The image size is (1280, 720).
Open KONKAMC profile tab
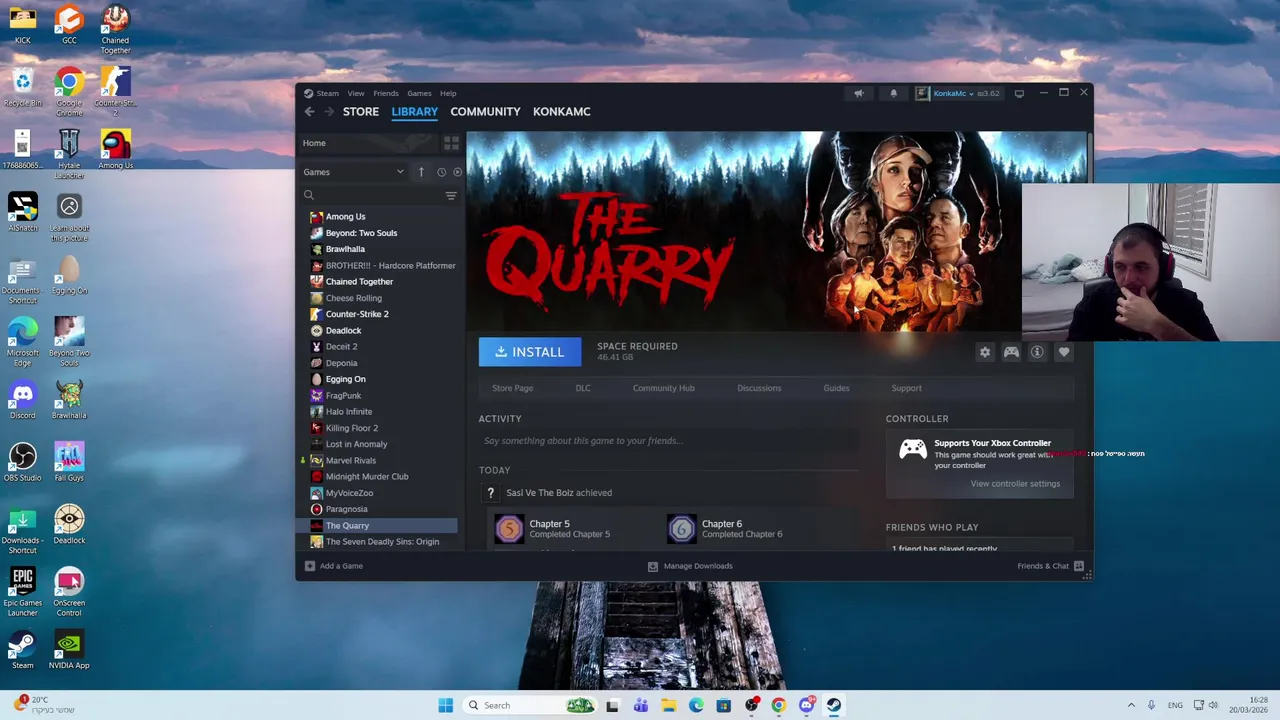point(561,112)
